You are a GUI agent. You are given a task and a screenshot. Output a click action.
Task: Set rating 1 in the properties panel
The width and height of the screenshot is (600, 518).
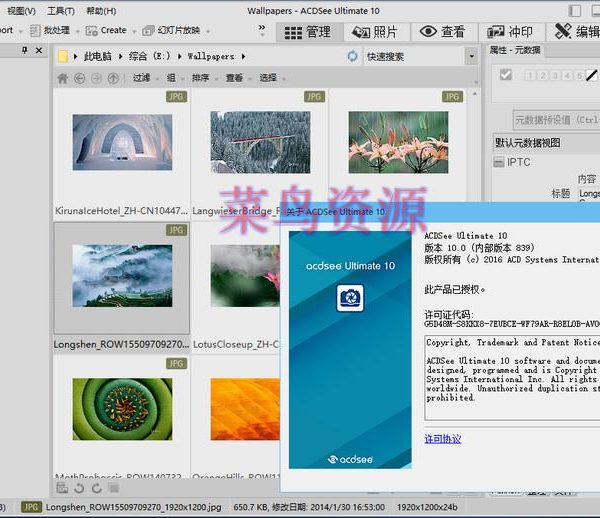coord(529,75)
